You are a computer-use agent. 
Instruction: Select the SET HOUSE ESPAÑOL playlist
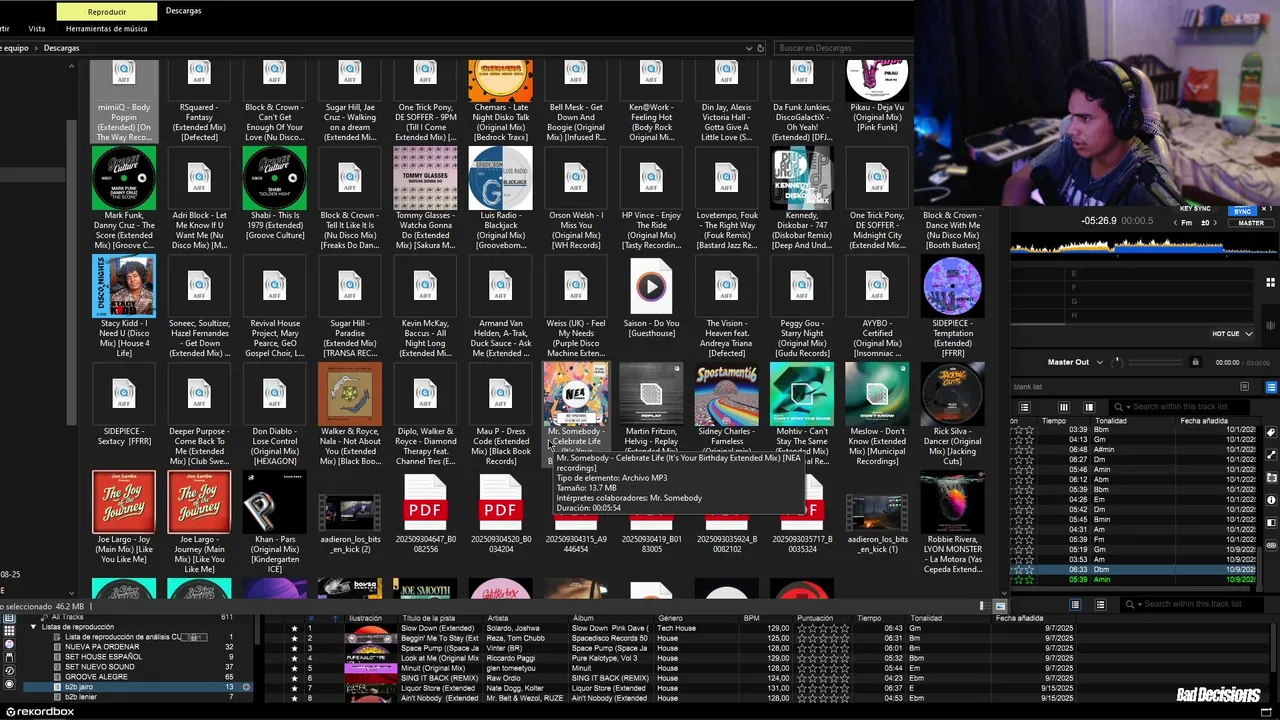coord(101,657)
